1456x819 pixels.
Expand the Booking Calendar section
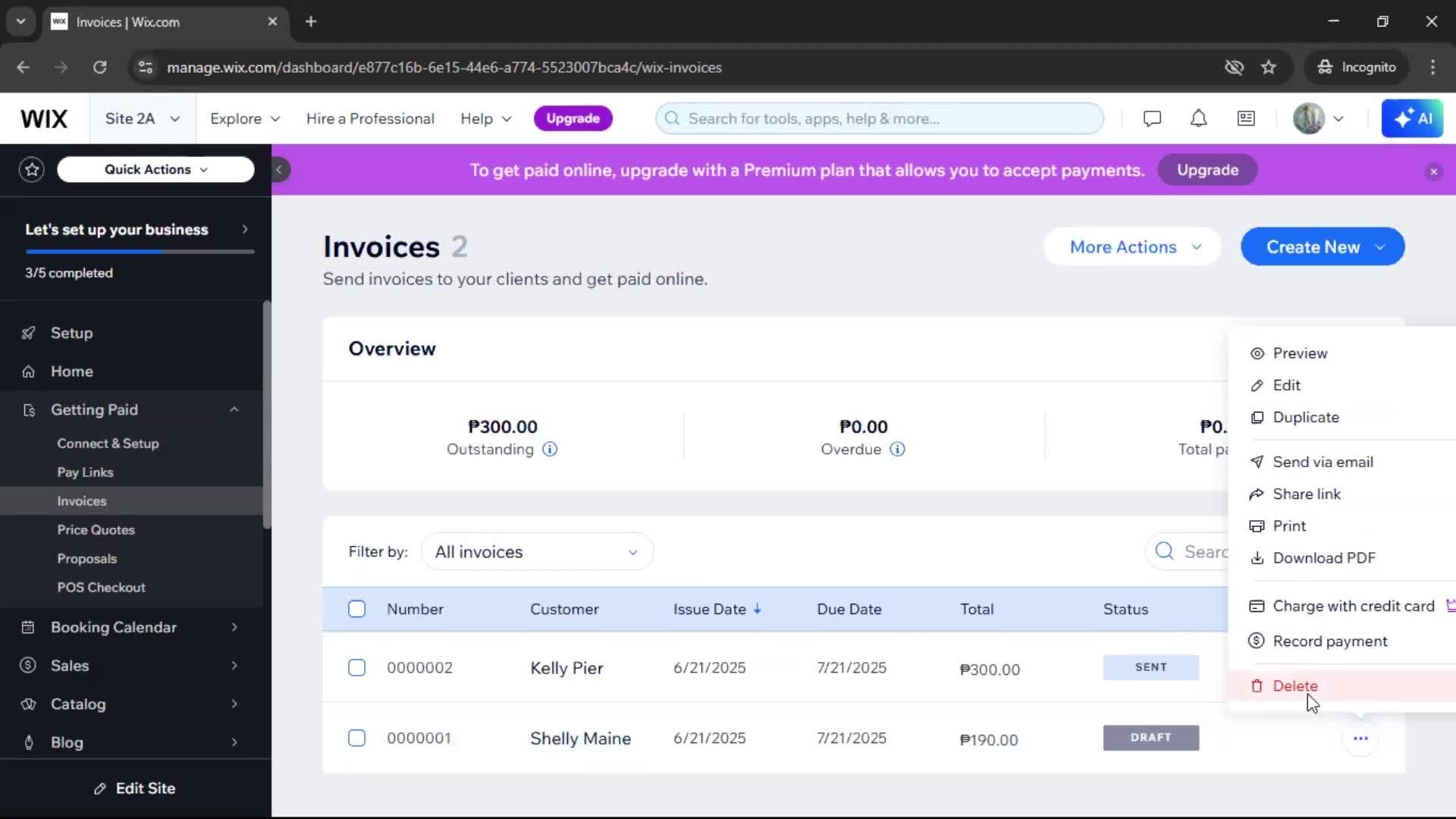point(234,627)
